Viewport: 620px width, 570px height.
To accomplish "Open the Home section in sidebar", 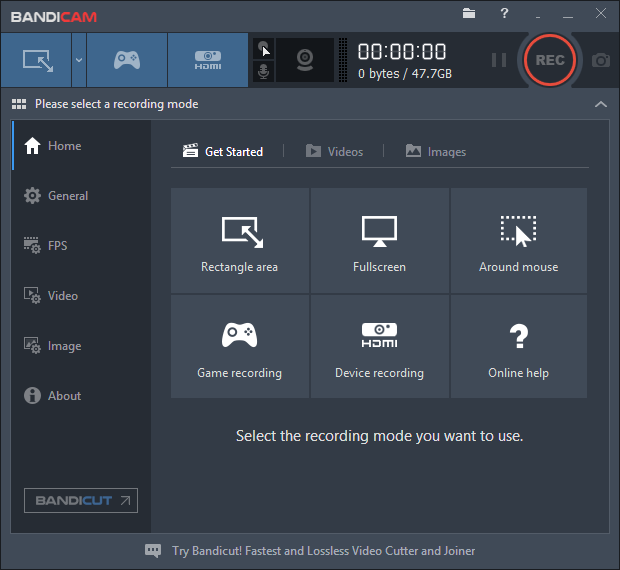I will (x=81, y=145).
